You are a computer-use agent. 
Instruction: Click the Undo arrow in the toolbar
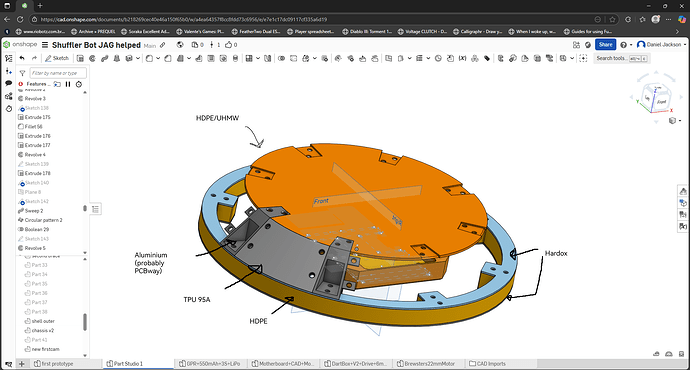22,58
